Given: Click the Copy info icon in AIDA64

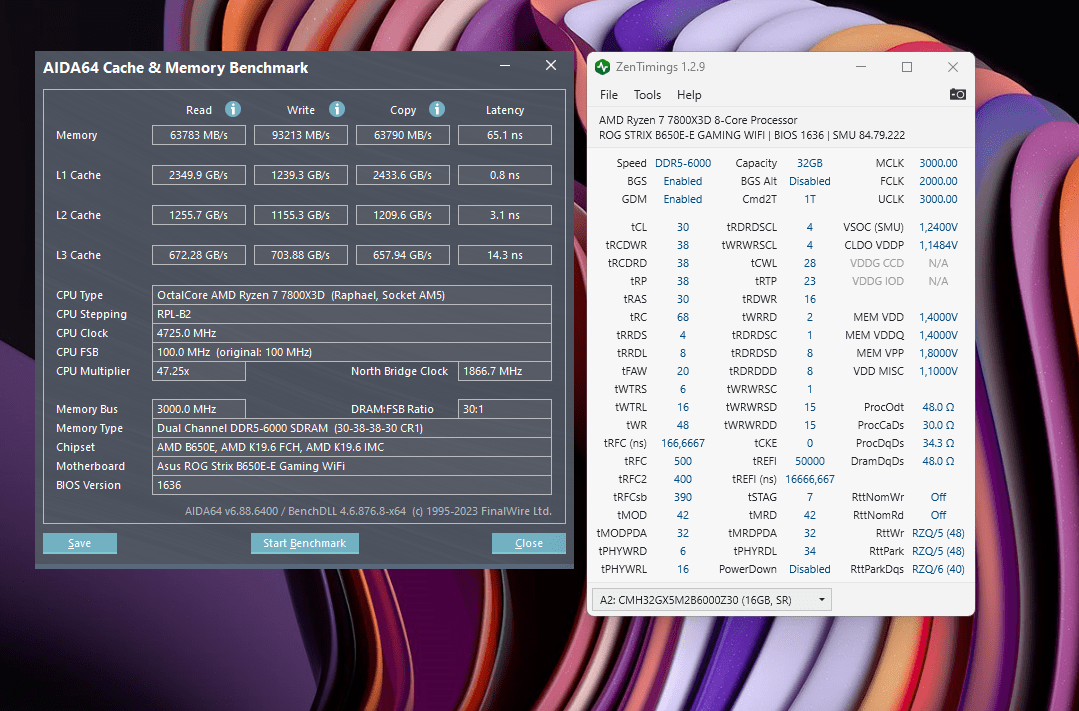Looking at the screenshot, I should point(437,109).
